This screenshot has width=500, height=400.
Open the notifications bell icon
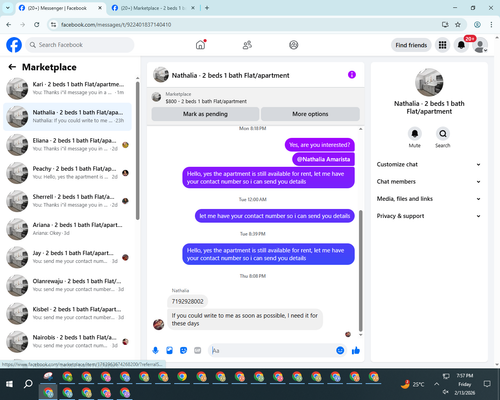(x=461, y=45)
